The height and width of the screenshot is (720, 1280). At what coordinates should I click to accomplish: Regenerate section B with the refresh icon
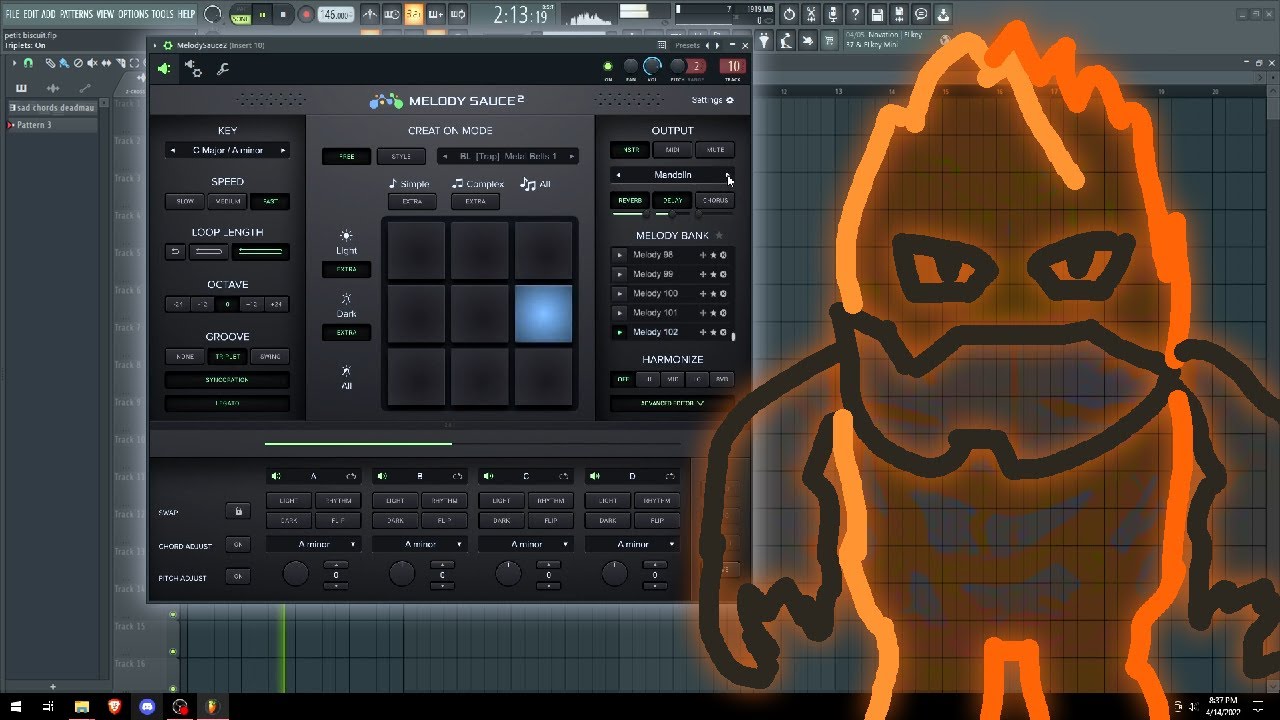tap(457, 476)
